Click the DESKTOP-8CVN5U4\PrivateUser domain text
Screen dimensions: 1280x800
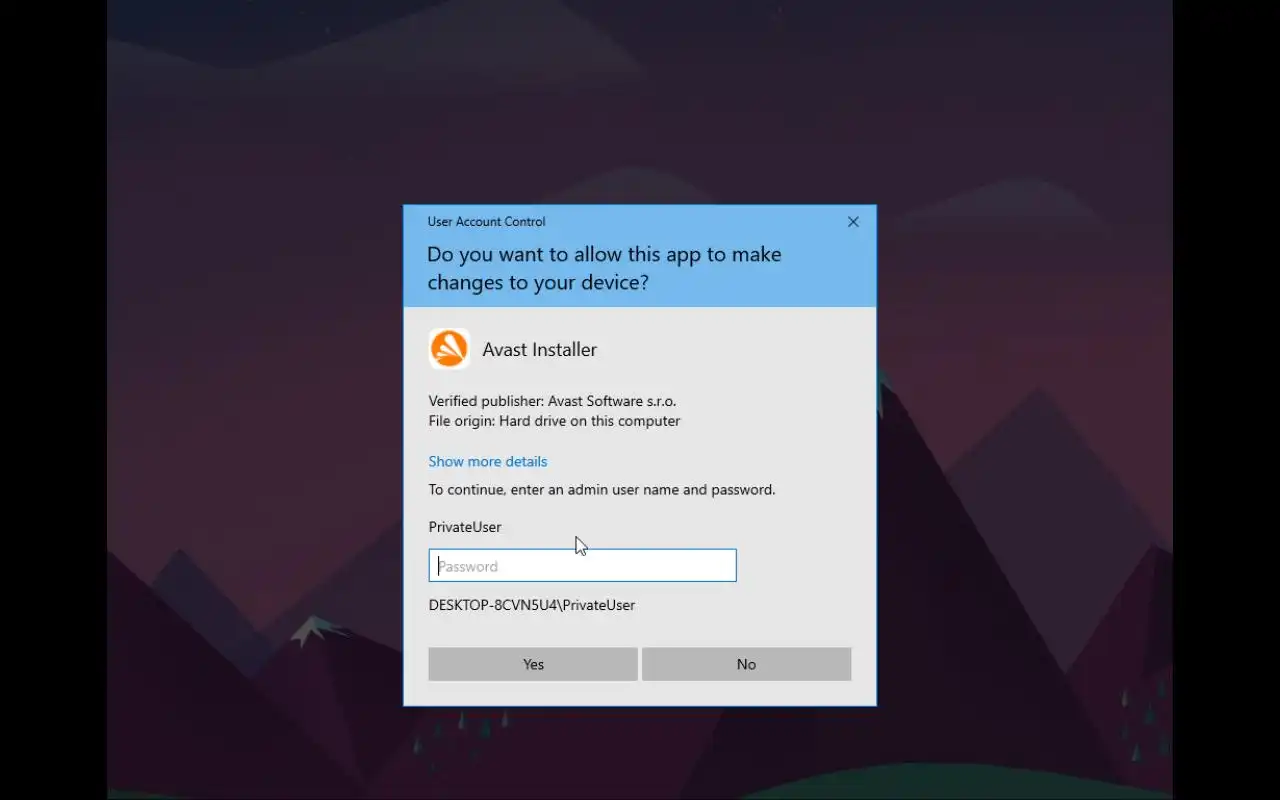(532, 605)
